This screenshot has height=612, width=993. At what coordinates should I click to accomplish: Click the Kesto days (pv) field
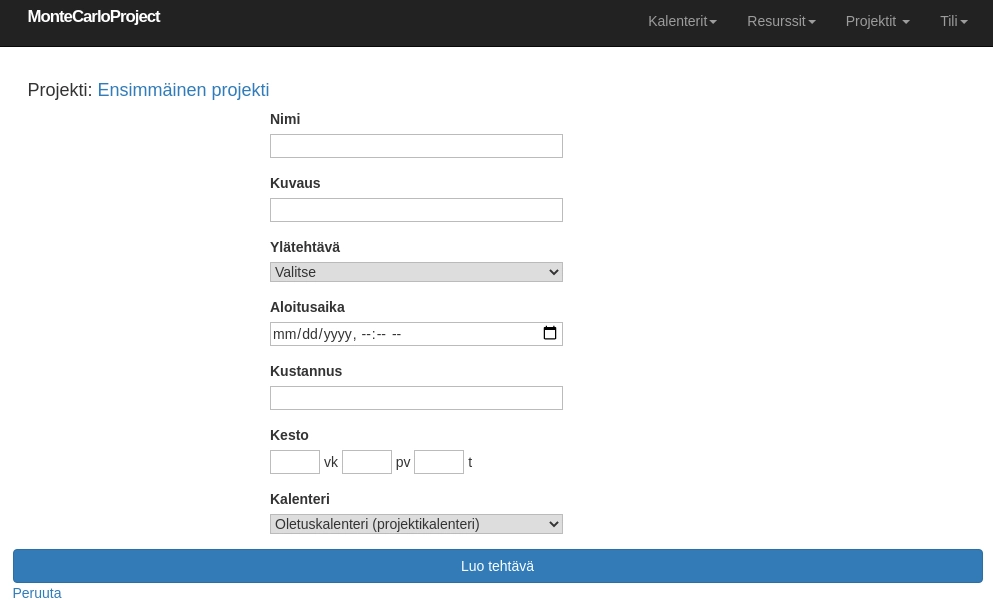point(366,462)
